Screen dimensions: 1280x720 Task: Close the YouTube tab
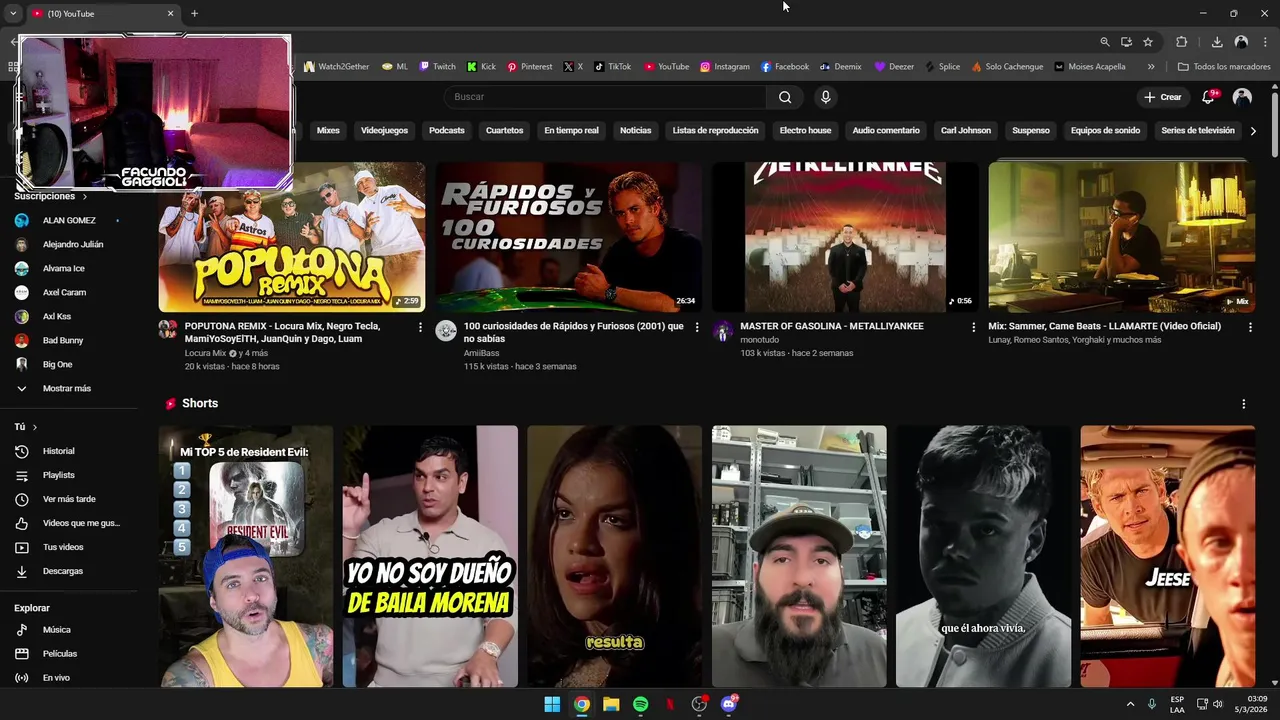point(170,13)
